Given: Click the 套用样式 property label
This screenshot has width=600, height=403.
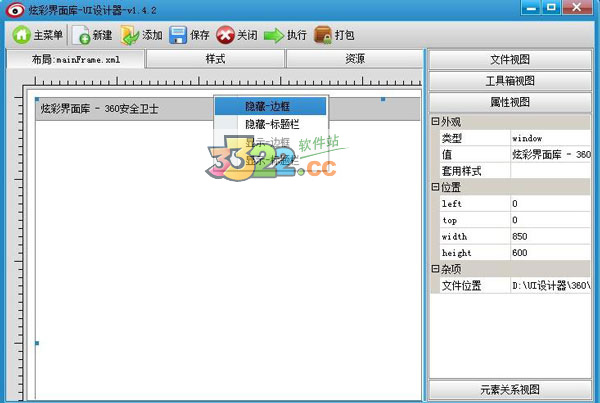Looking at the screenshot, I should (x=461, y=171).
